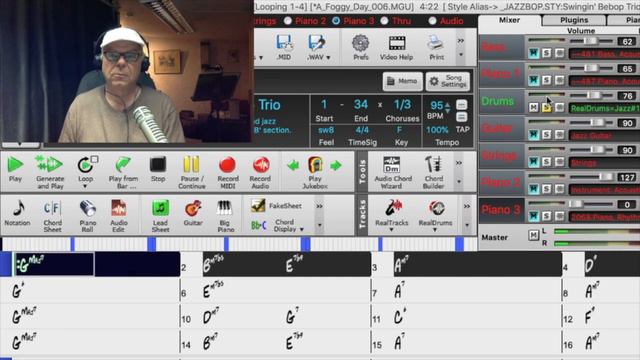Open the Chord Sheet view
Screen dimensions: 640x360
pos(53,216)
